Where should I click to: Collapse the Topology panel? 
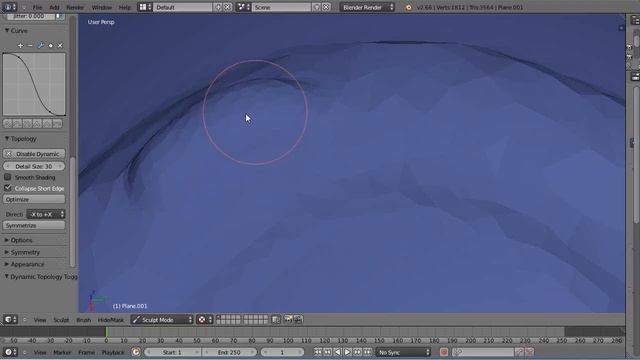tap(7, 139)
